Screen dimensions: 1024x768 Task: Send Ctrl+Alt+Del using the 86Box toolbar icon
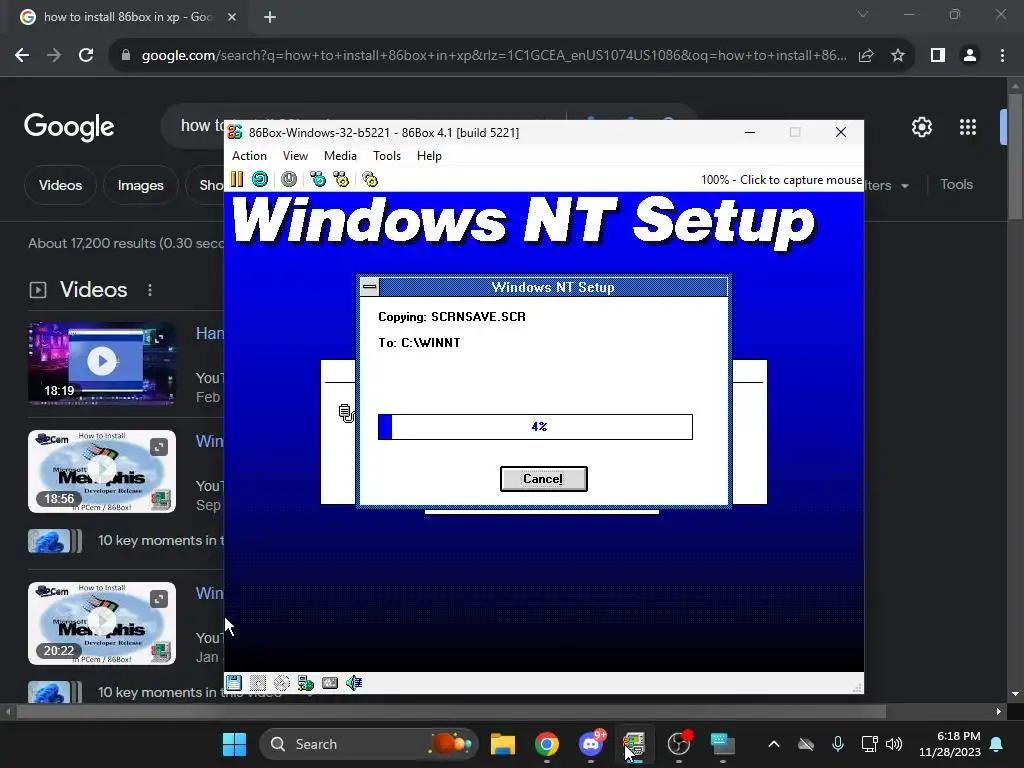(318, 179)
